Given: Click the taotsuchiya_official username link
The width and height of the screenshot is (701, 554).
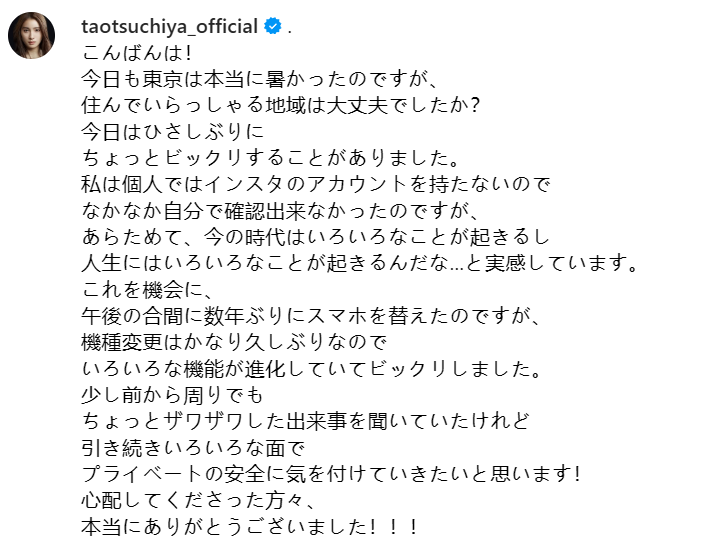Looking at the screenshot, I should tap(169, 27).
